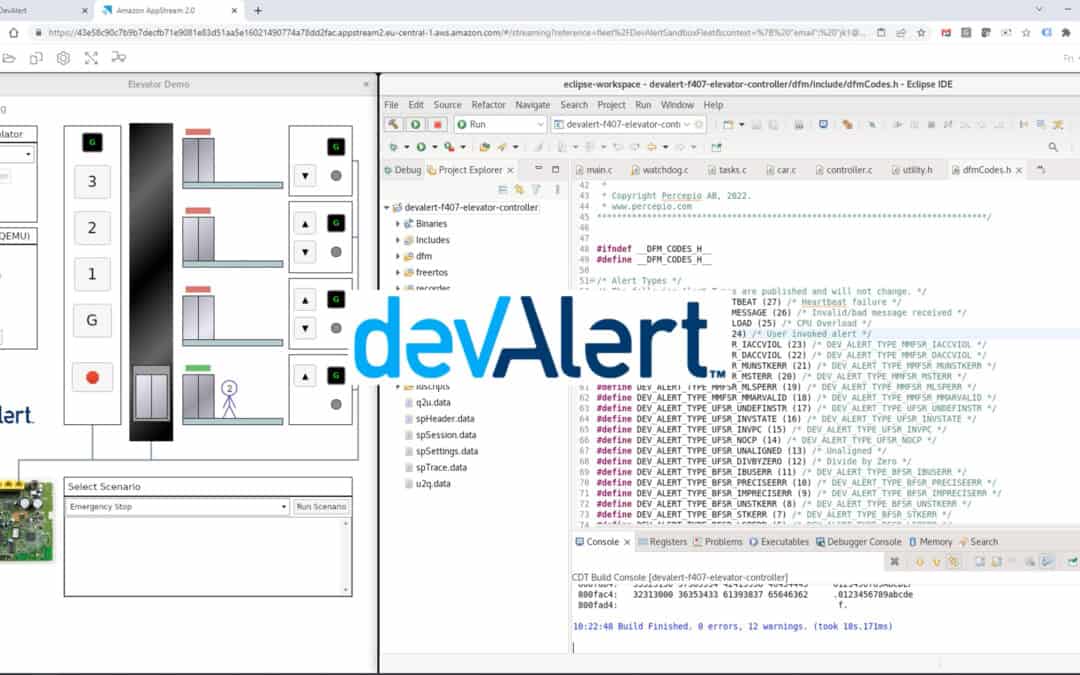This screenshot has width=1080, height=675.
Task: Click the AppStream launch app folder icon
Action: click(8, 59)
